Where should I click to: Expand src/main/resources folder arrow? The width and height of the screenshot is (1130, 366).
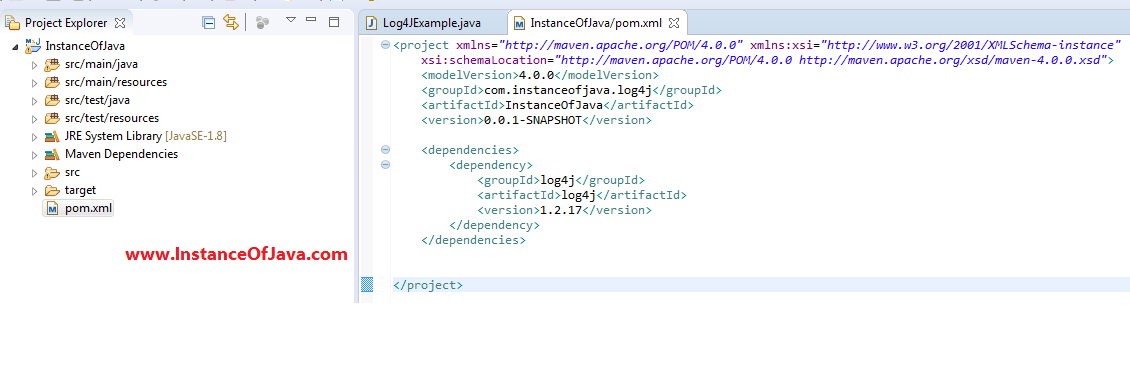(x=34, y=83)
